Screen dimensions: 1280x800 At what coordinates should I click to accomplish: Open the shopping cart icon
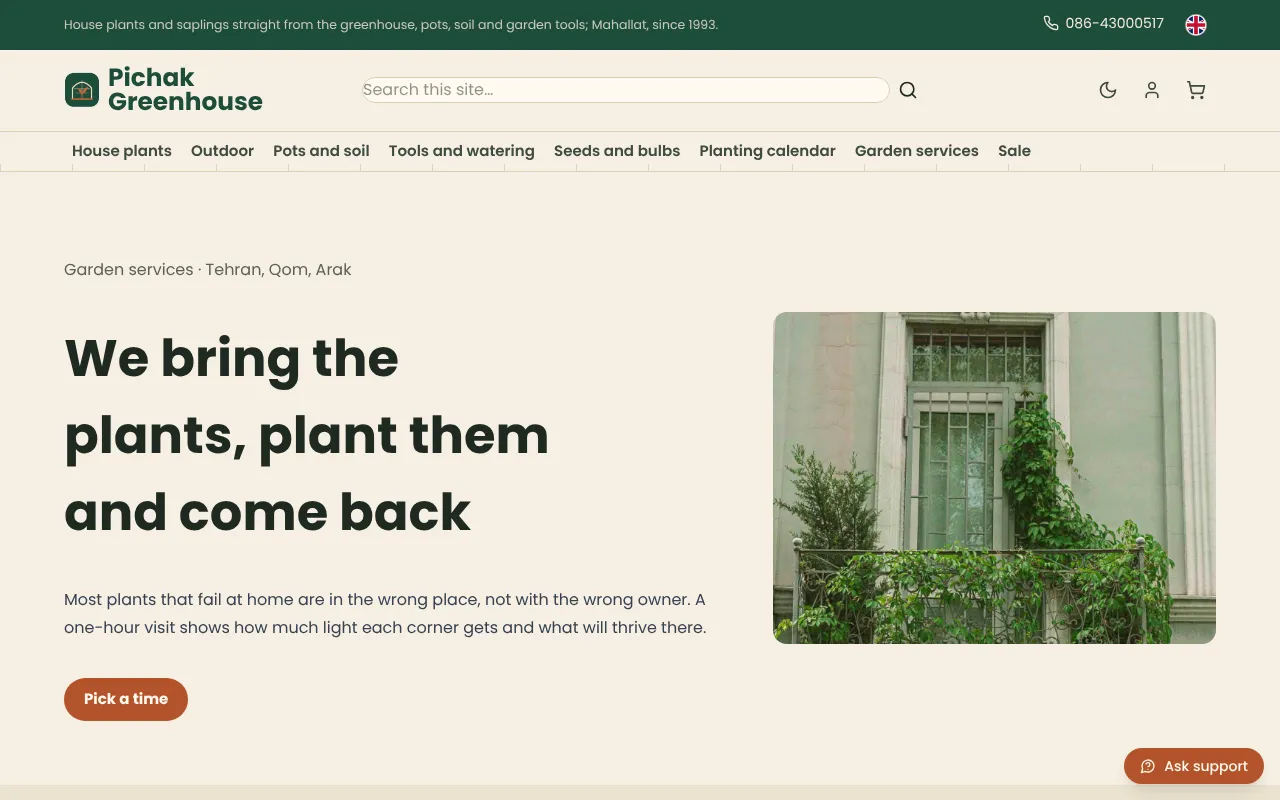1196,90
